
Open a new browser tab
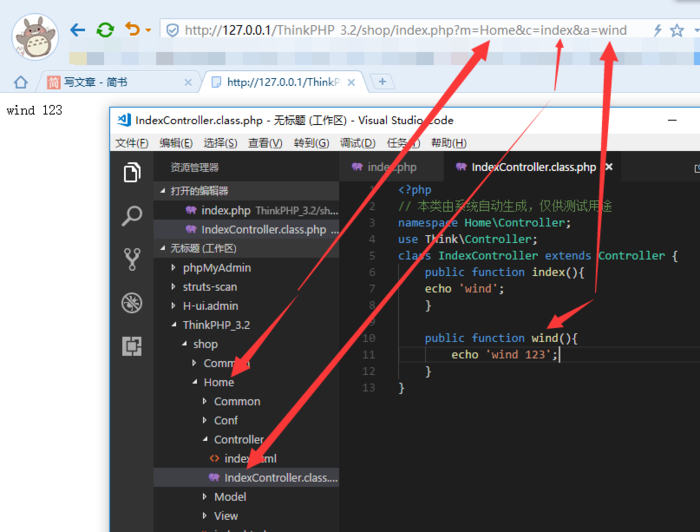pyautogui.click(x=382, y=82)
